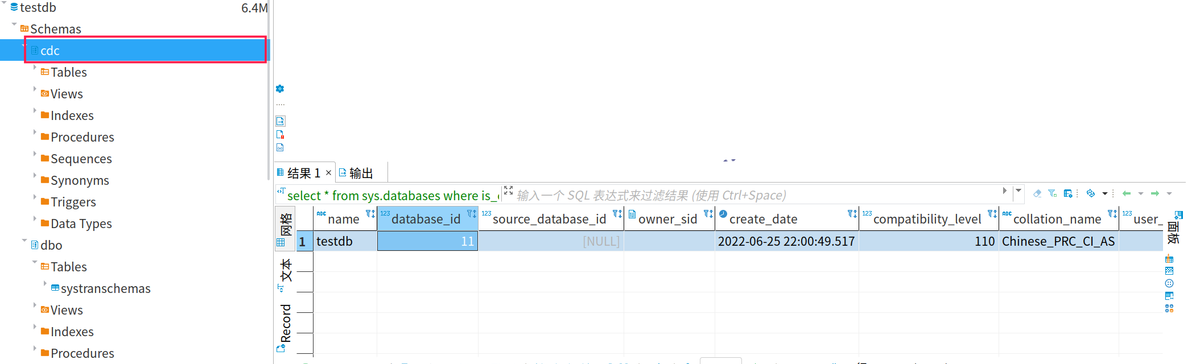Open script settings gear icon
1200x364 pixels.
[x=280, y=89]
